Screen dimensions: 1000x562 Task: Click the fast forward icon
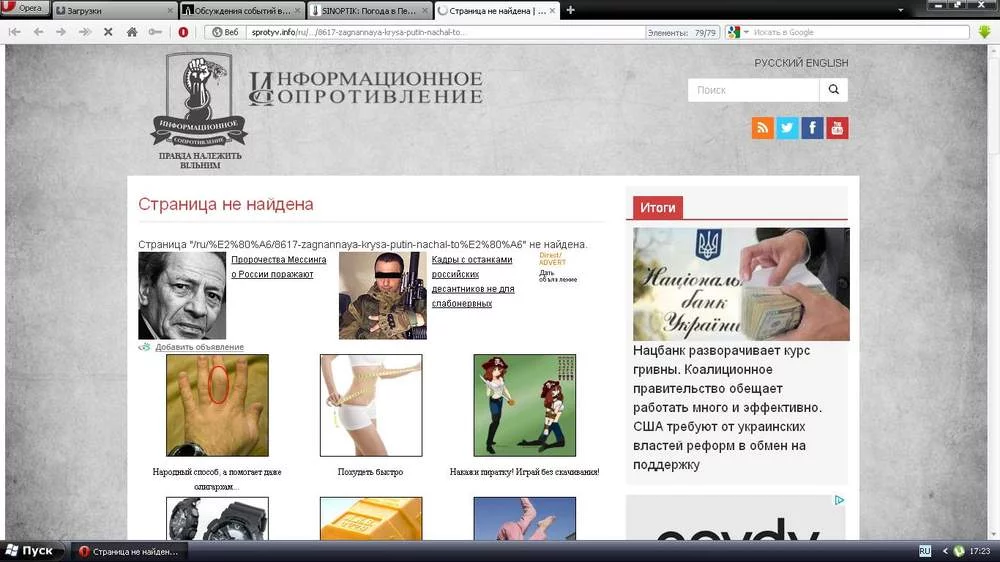(x=84, y=32)
